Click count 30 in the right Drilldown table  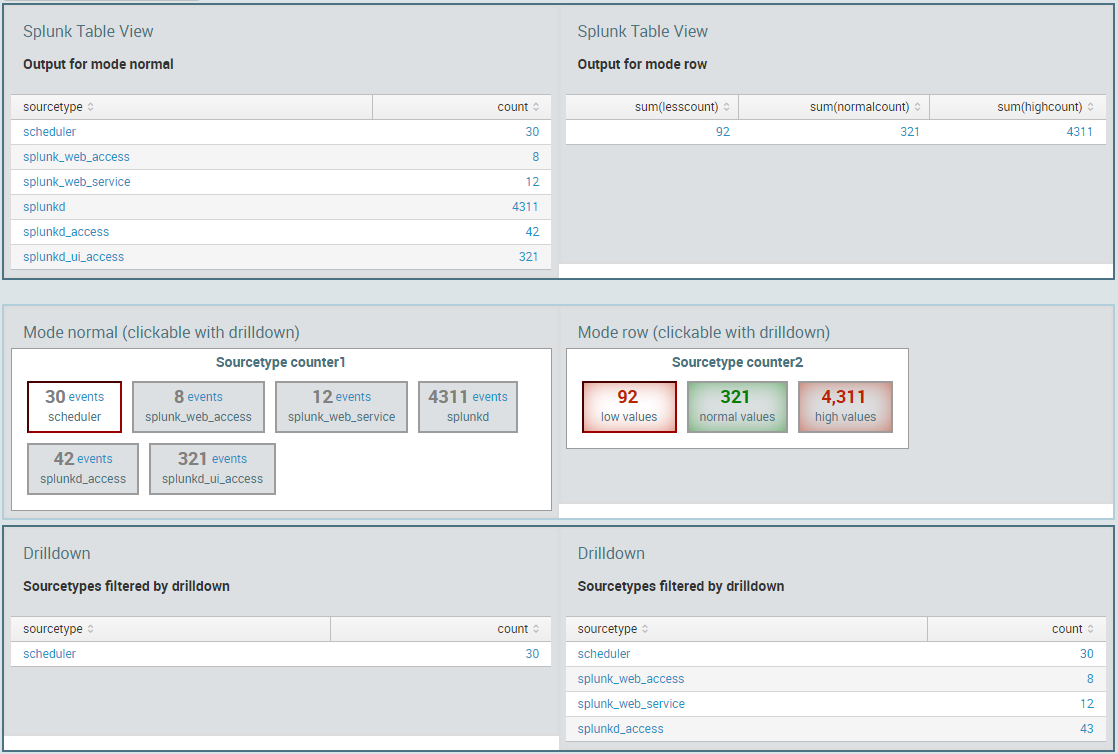click(x=1087, y=654)
